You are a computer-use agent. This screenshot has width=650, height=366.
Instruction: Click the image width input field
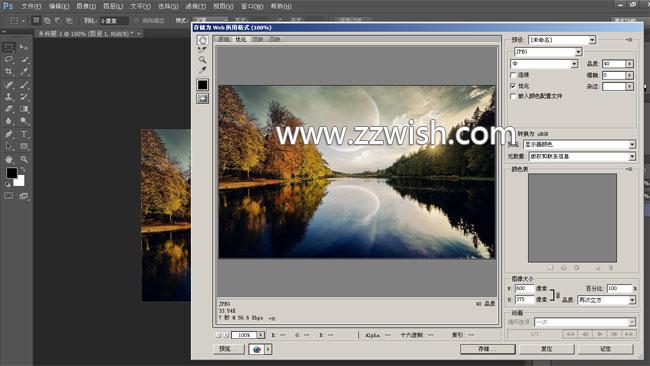[524, 288]
